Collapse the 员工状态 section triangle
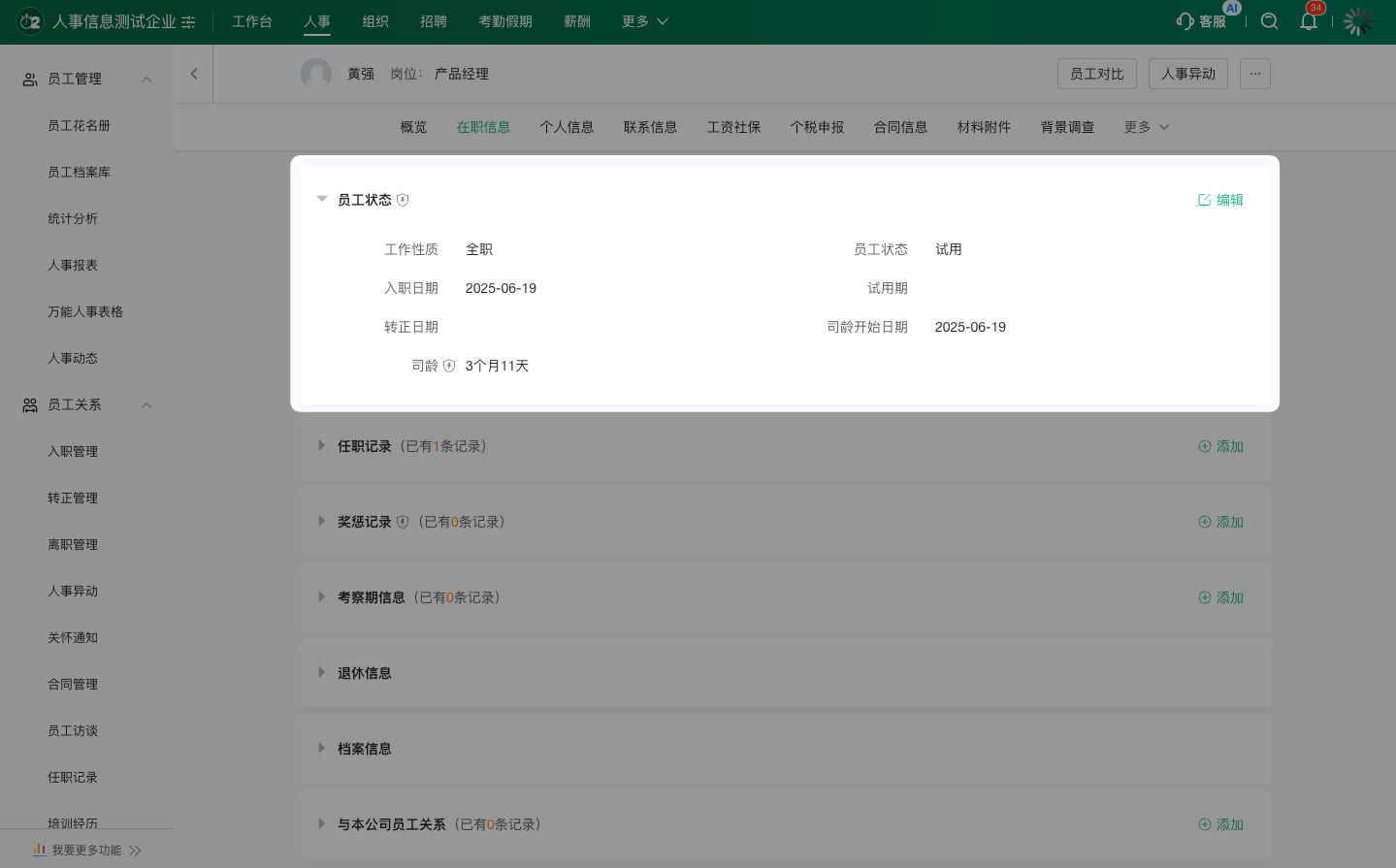This screenshot has width=1396, height=868. (322, 199)
